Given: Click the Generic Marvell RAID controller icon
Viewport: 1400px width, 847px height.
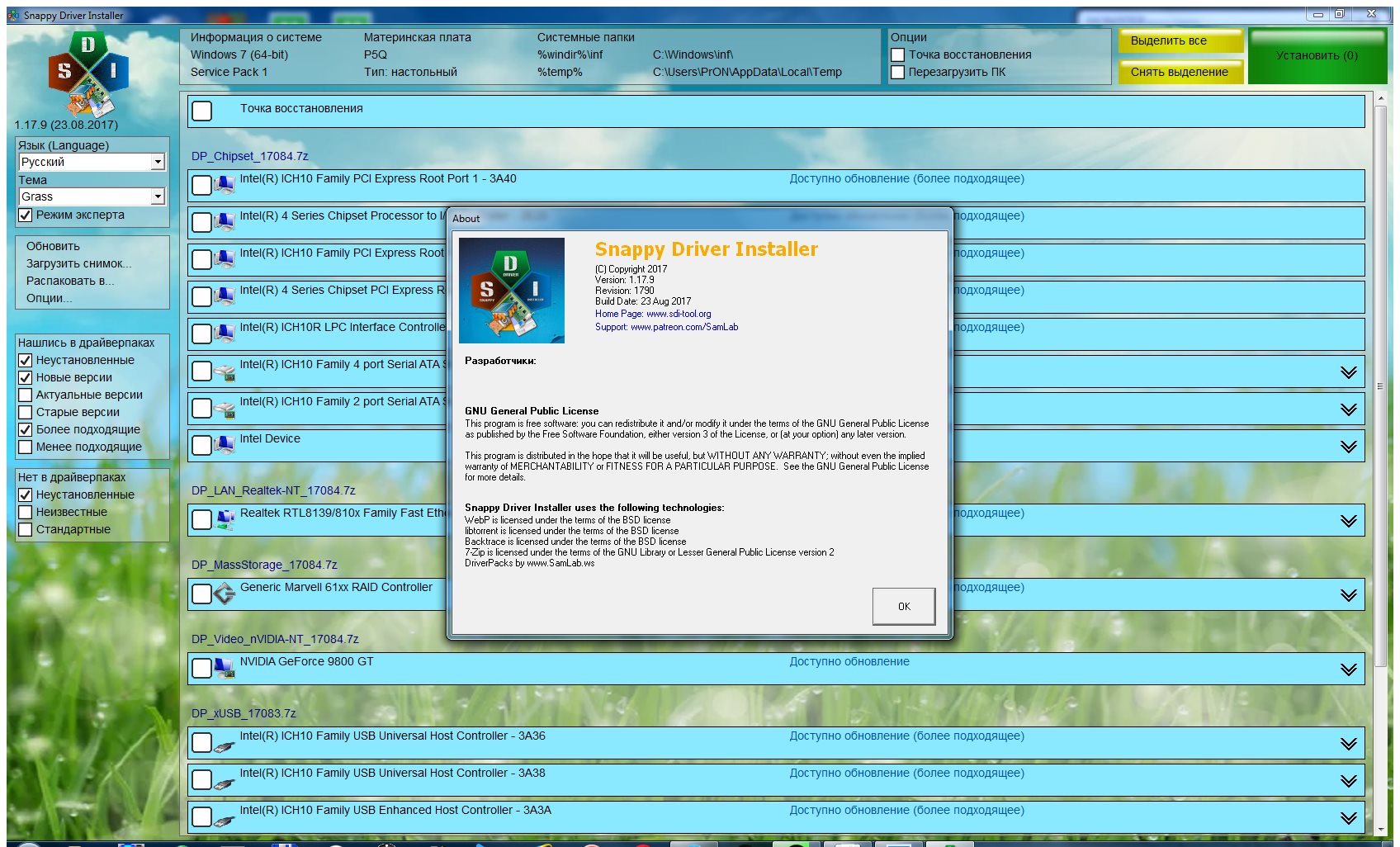Looking at the screenshot, I should point(223,593).
